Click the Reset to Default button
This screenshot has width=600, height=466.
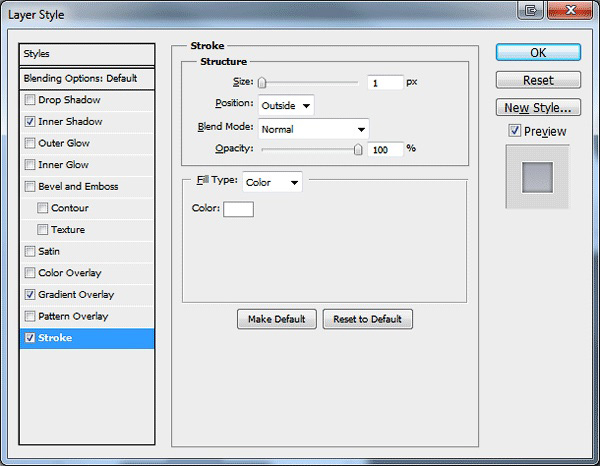point(367,319)
